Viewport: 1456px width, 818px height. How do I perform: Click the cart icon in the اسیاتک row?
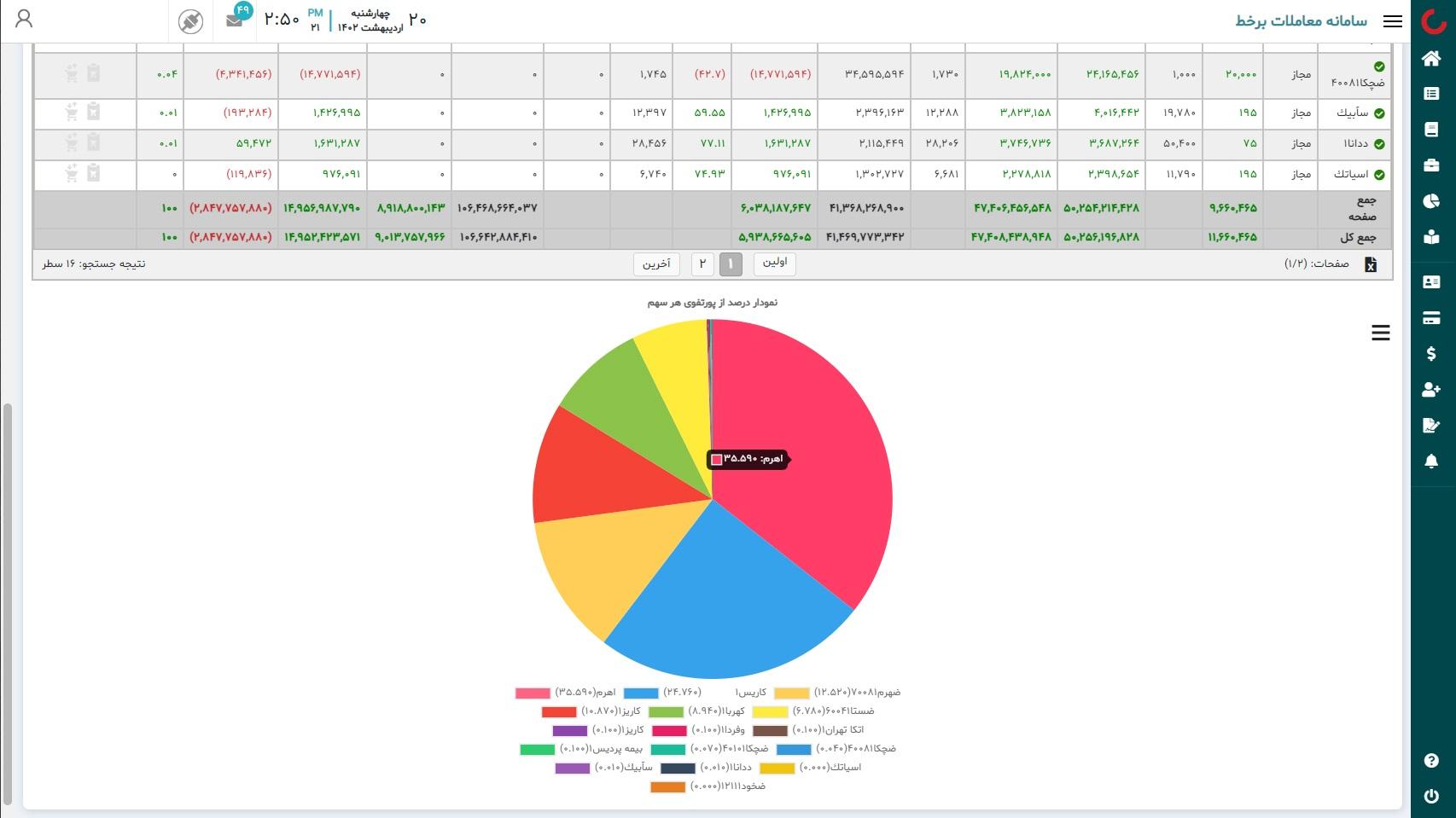click(x=71, y=173)
